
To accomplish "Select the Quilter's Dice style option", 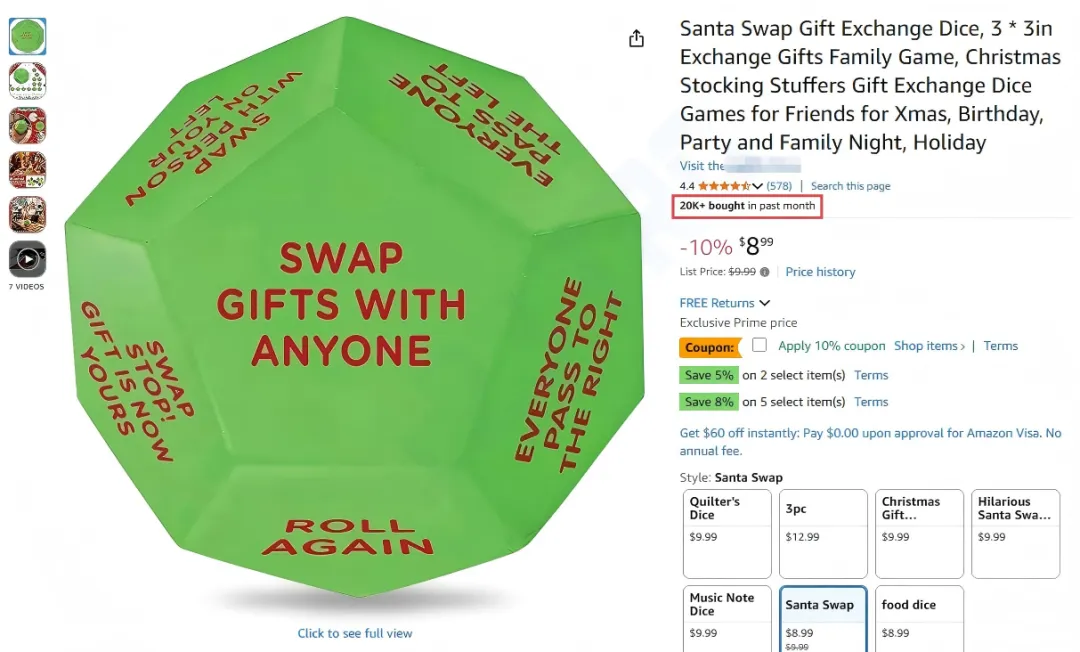I will (727, 533).
